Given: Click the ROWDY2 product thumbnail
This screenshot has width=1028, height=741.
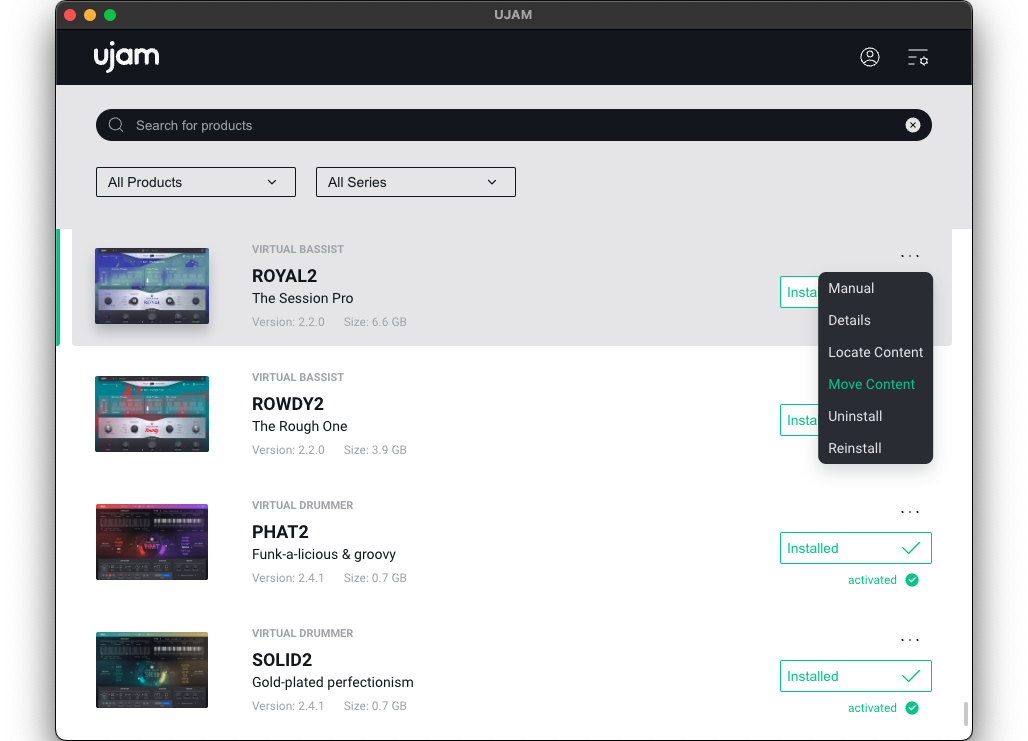Looking at the screenshot, I should coord(152,414).
